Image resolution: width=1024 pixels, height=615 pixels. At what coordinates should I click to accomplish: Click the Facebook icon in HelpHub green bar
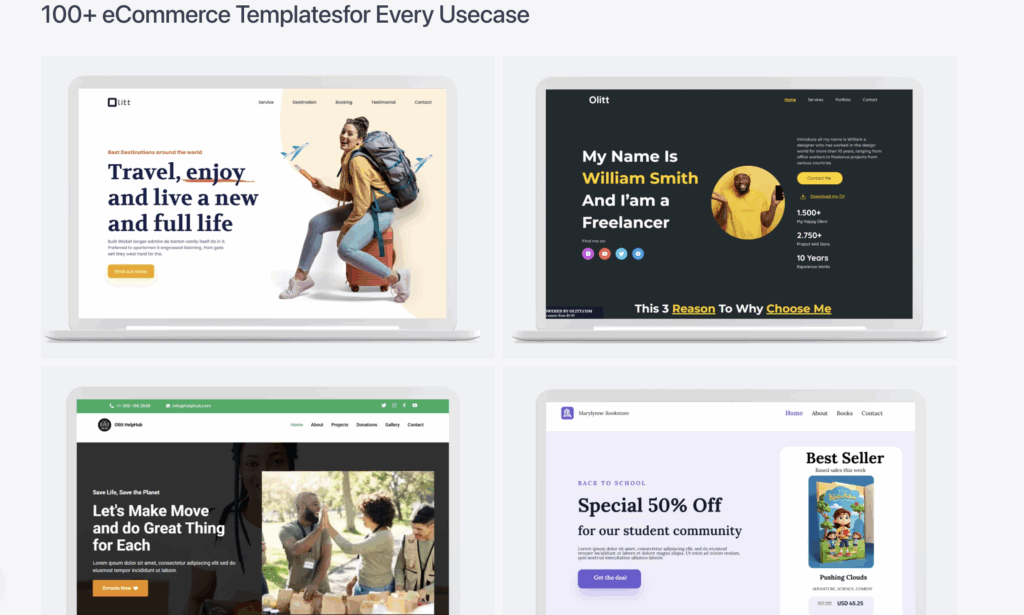404,405
